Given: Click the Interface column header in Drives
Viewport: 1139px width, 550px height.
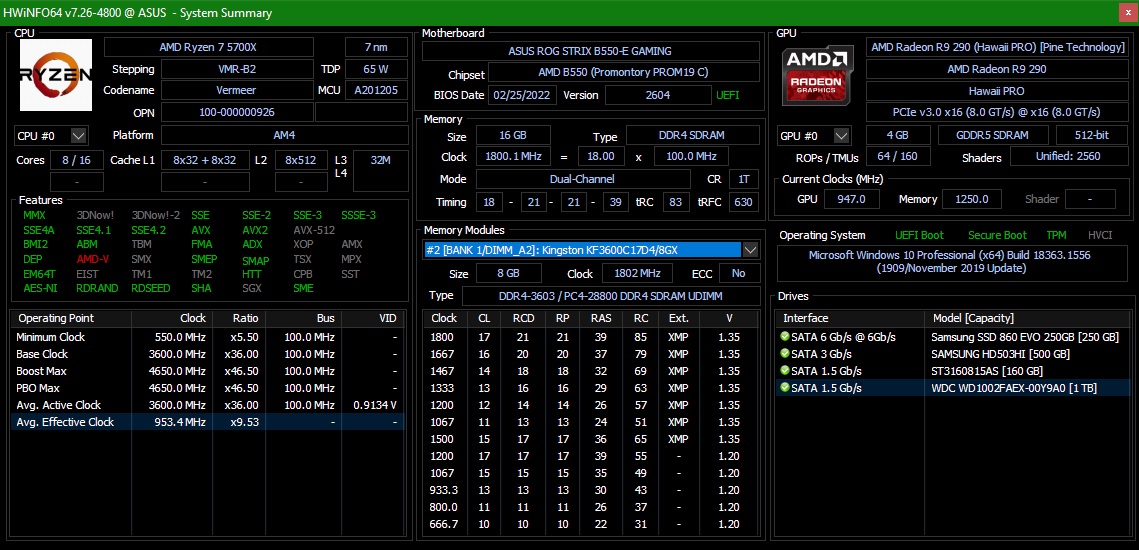Looking at the screenshot, I should click(850, 318).
